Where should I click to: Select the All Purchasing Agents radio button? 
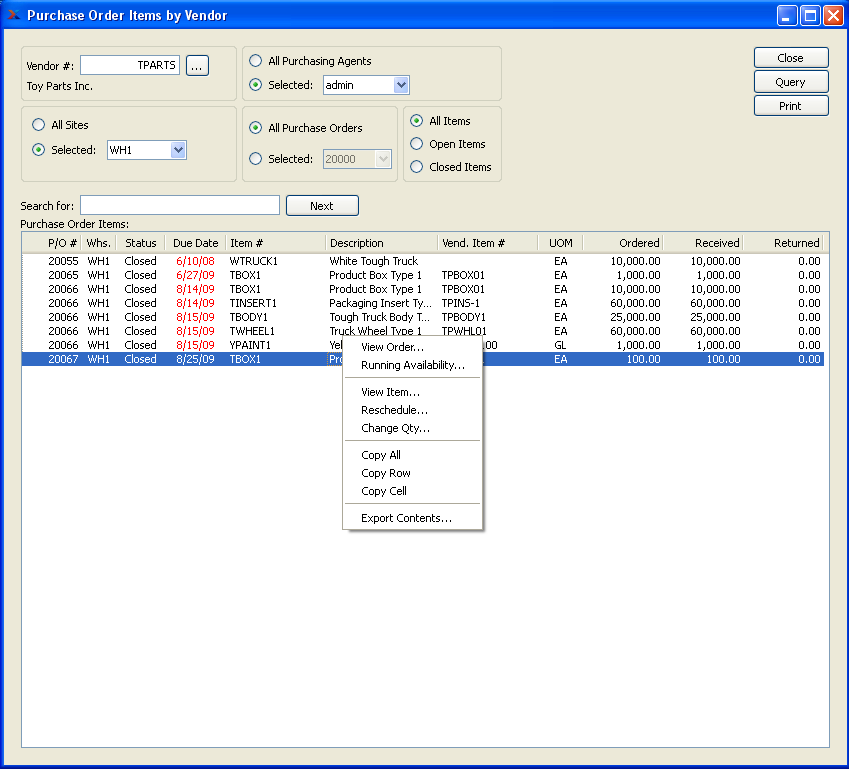click(x=256, y=61)
